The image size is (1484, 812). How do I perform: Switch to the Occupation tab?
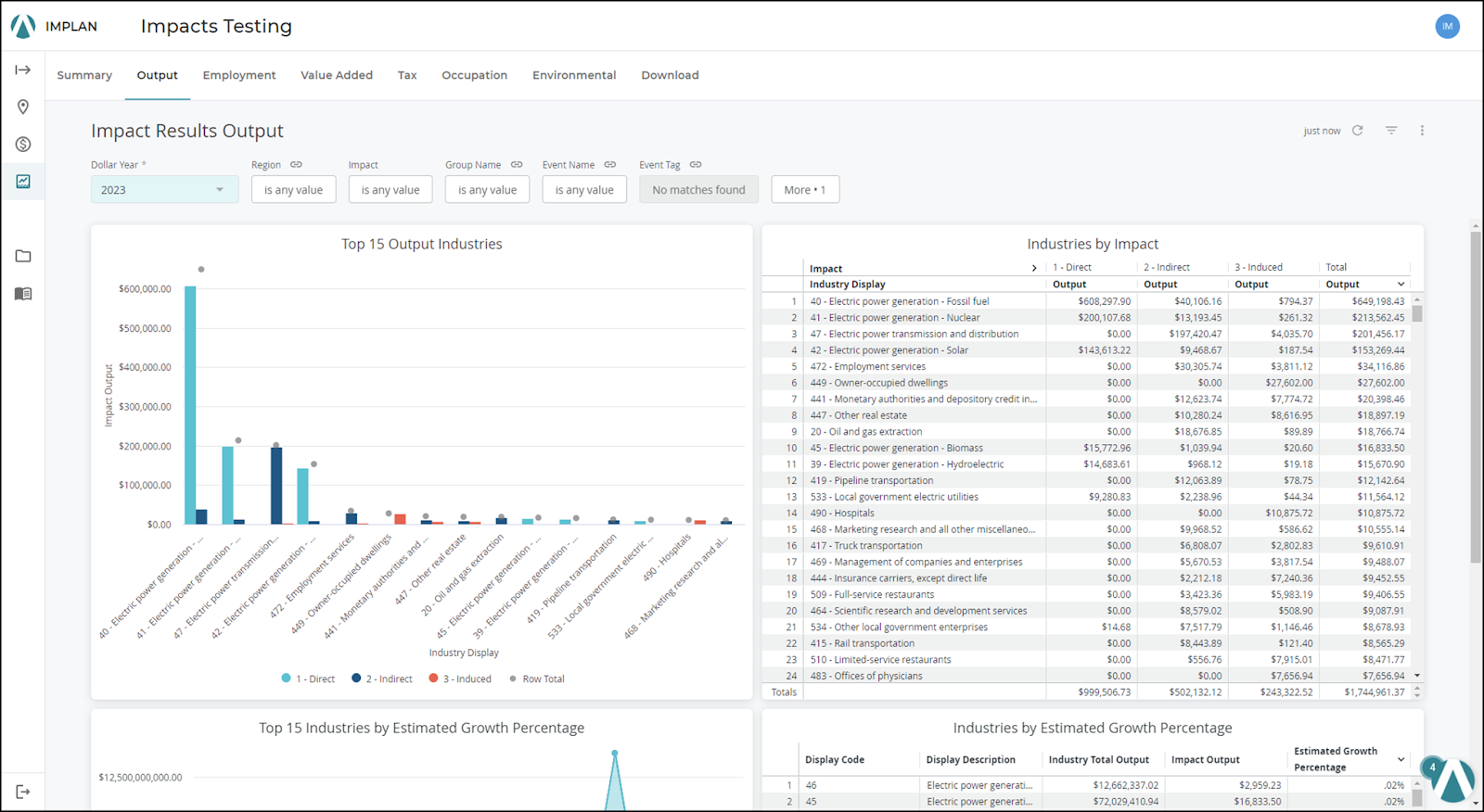(x=474, y=75)
